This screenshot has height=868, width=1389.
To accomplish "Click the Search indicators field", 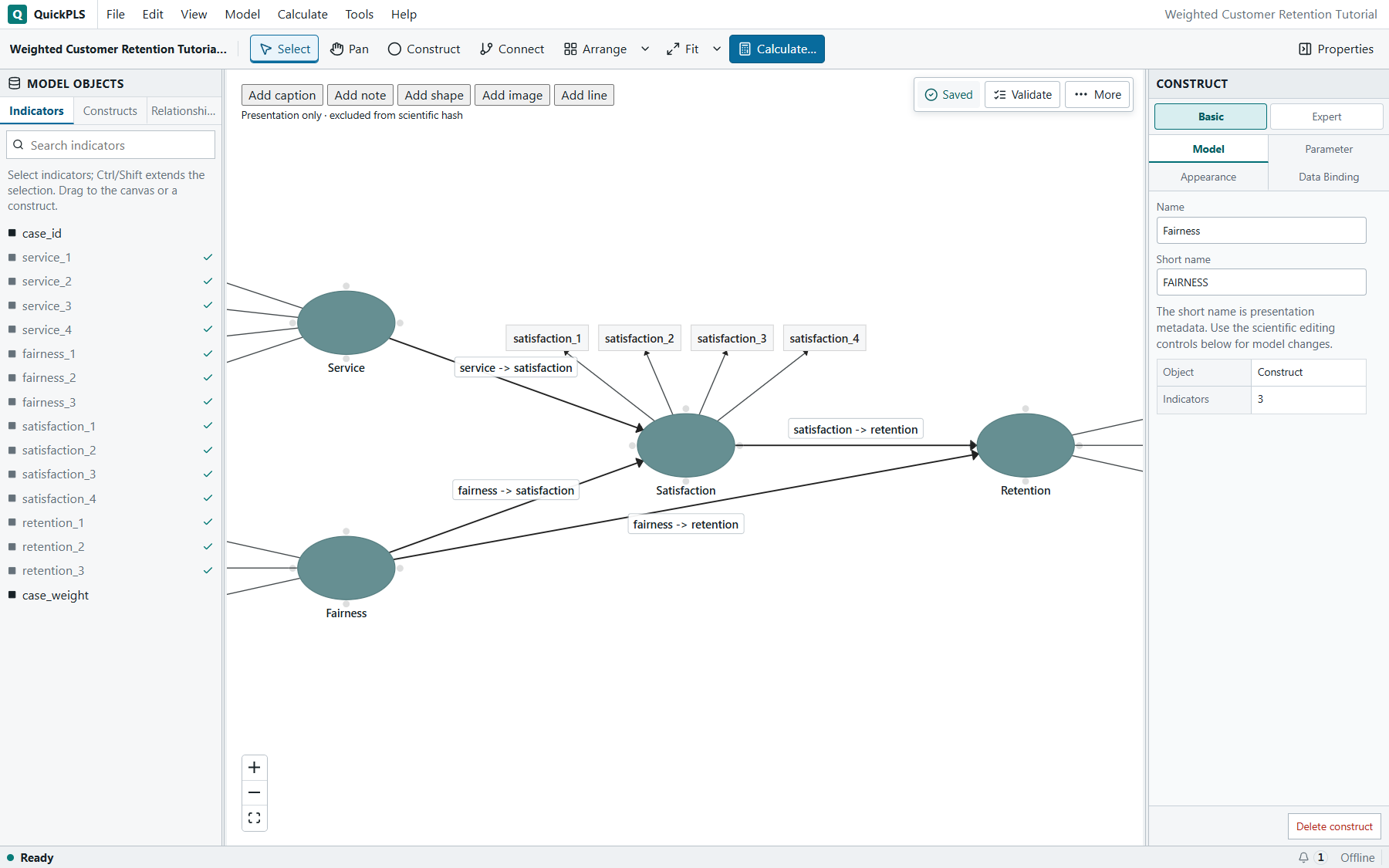I will pyautogui.click(x=111, y=145).
